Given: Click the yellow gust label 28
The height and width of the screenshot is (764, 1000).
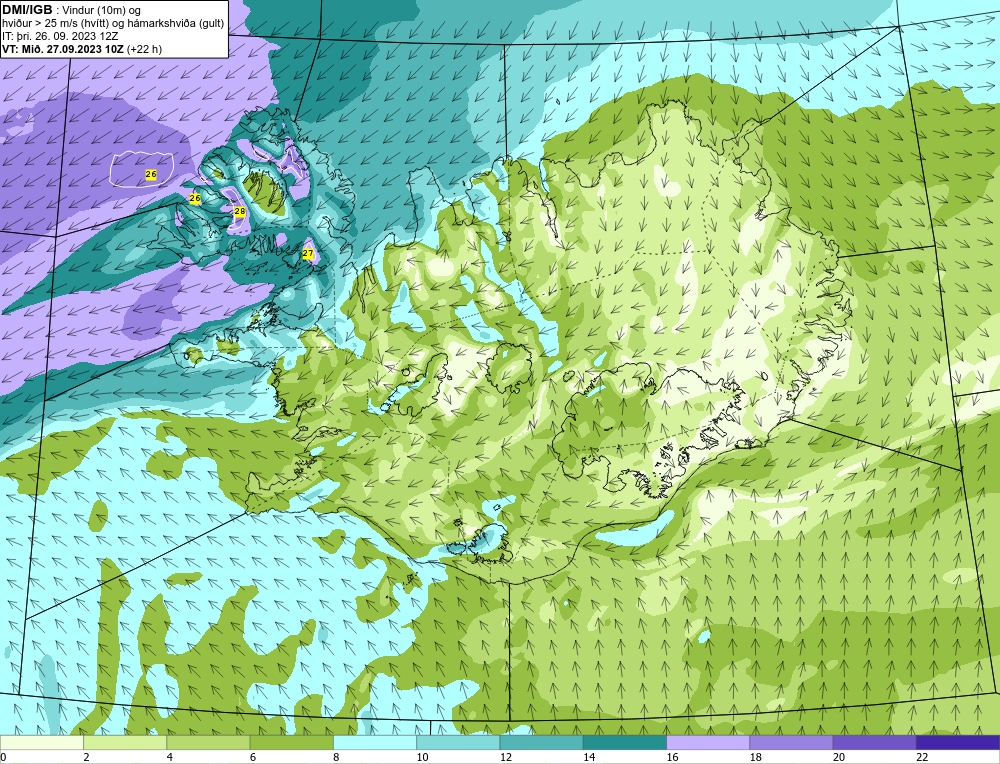Looking at the screenshot, I should pyautogui.click(x=240, y=212).
